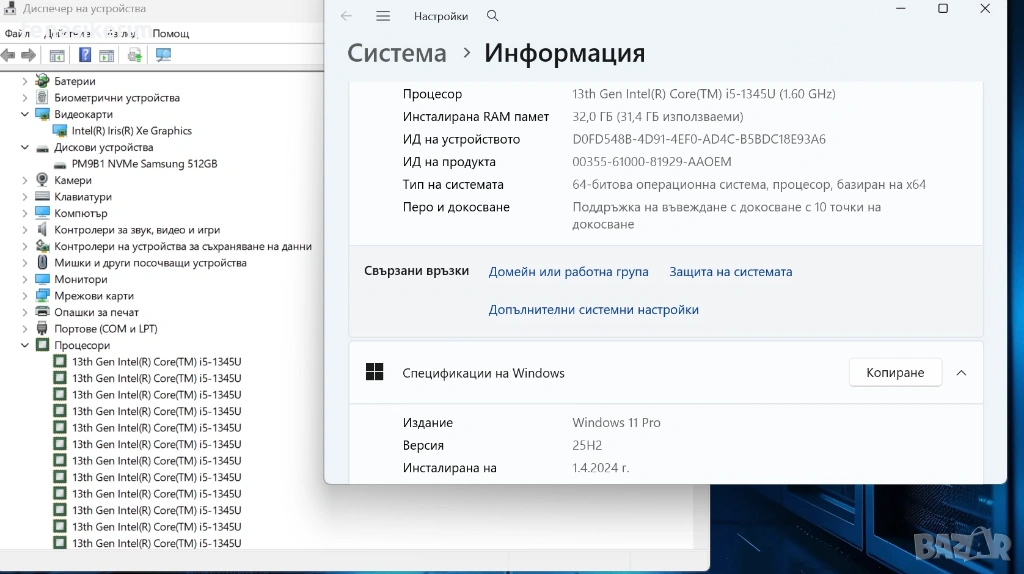Click the update driver toolbar icon

pyautogui.click(x=134, y=55)
